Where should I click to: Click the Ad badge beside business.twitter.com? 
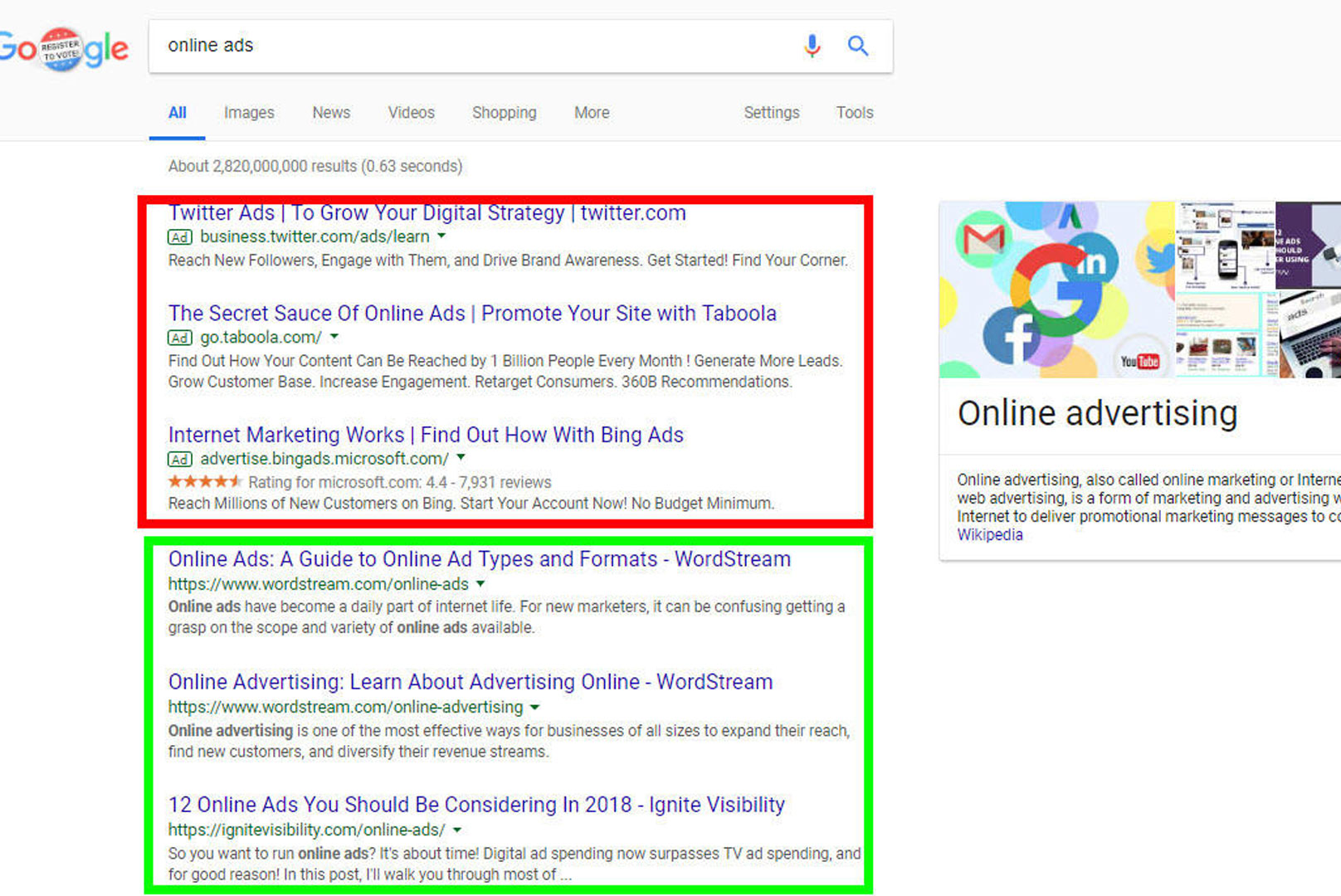tap(180, 237)
